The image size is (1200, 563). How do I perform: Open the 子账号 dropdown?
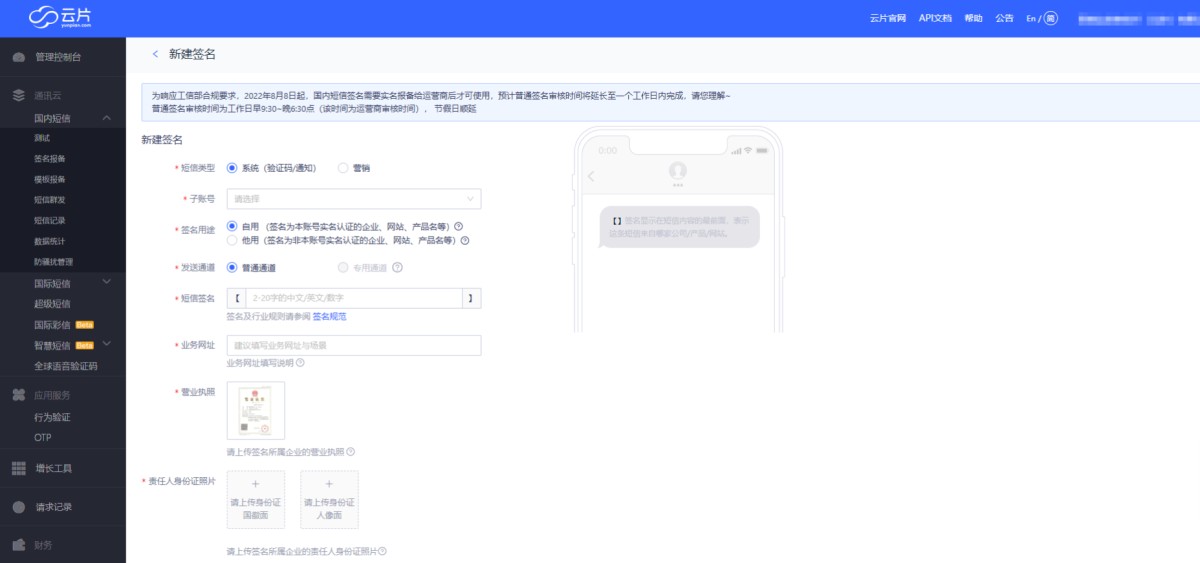(x=354, y=199)
